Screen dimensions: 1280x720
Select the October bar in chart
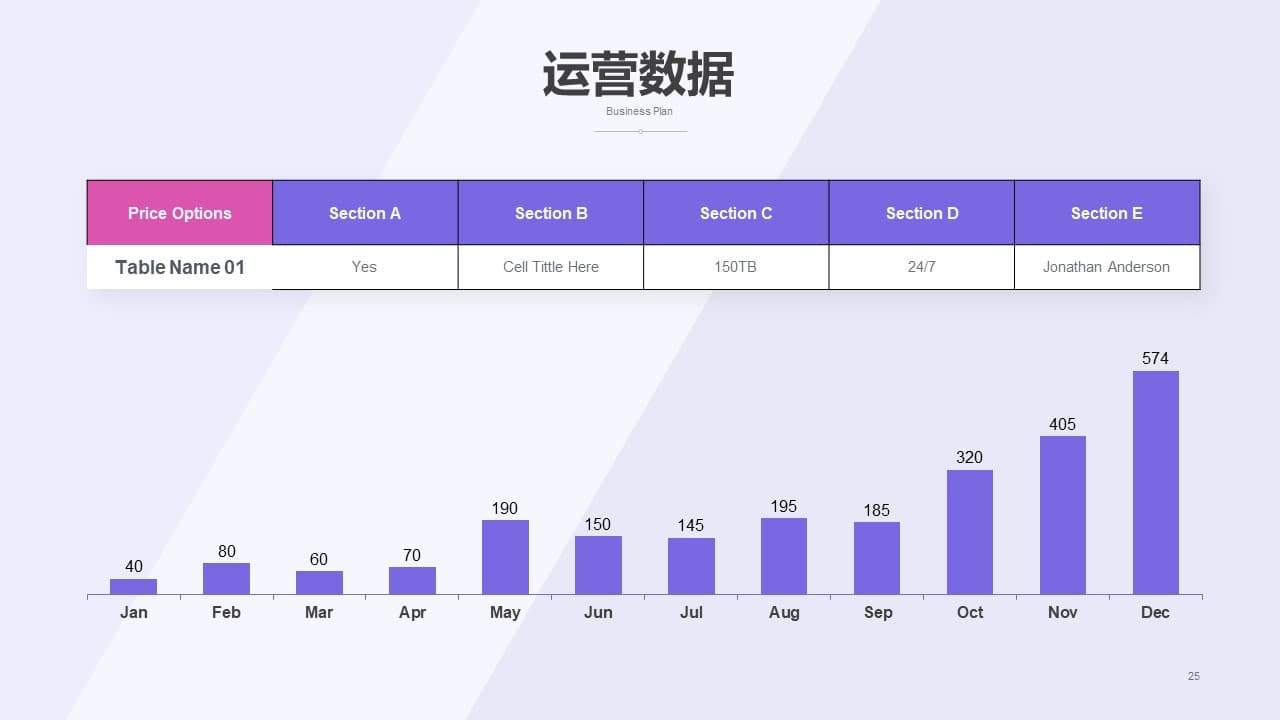coord(969,532)
